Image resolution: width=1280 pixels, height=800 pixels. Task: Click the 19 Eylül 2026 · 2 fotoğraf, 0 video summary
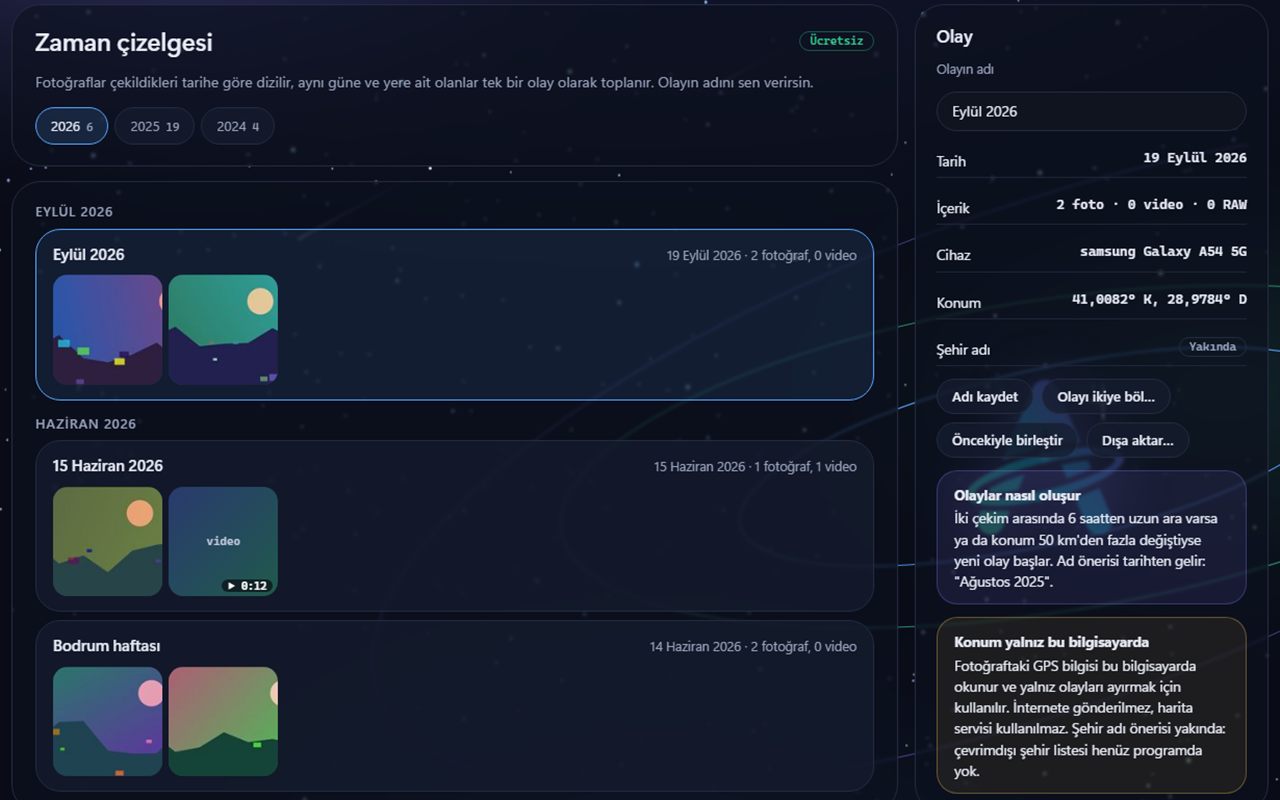[762, 256]
